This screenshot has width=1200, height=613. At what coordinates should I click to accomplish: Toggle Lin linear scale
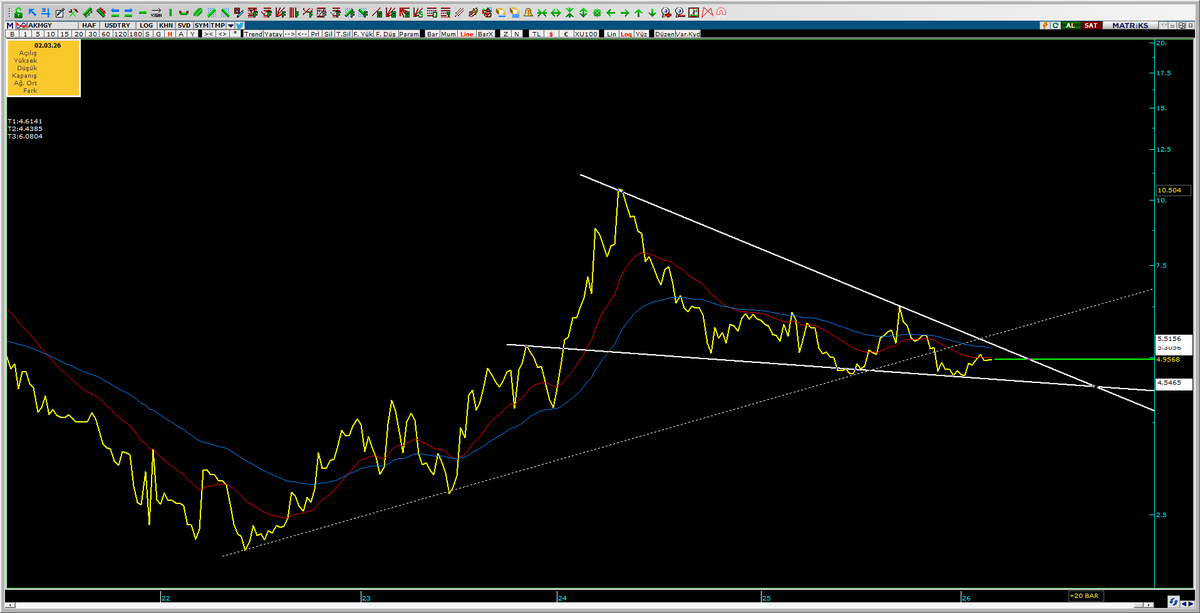coord(612,34)
